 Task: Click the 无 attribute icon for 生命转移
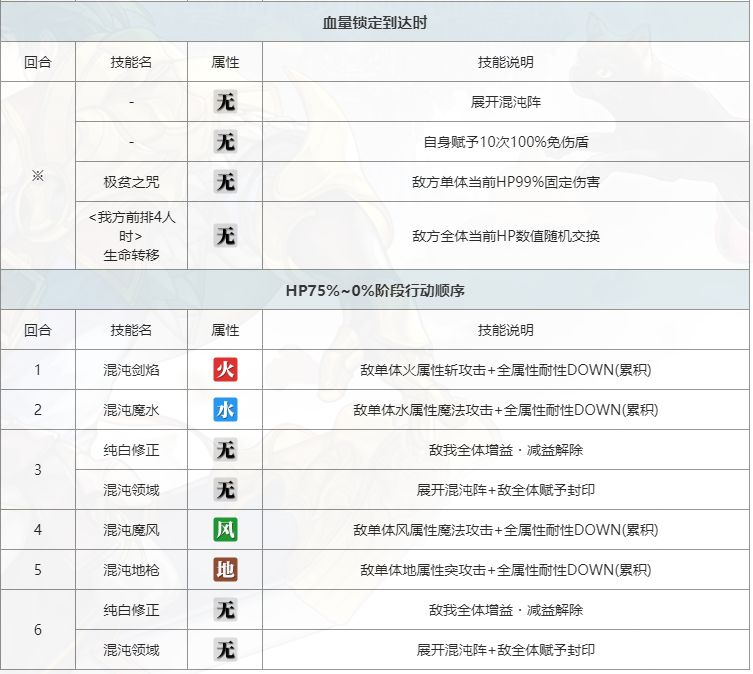coord(225,236)
